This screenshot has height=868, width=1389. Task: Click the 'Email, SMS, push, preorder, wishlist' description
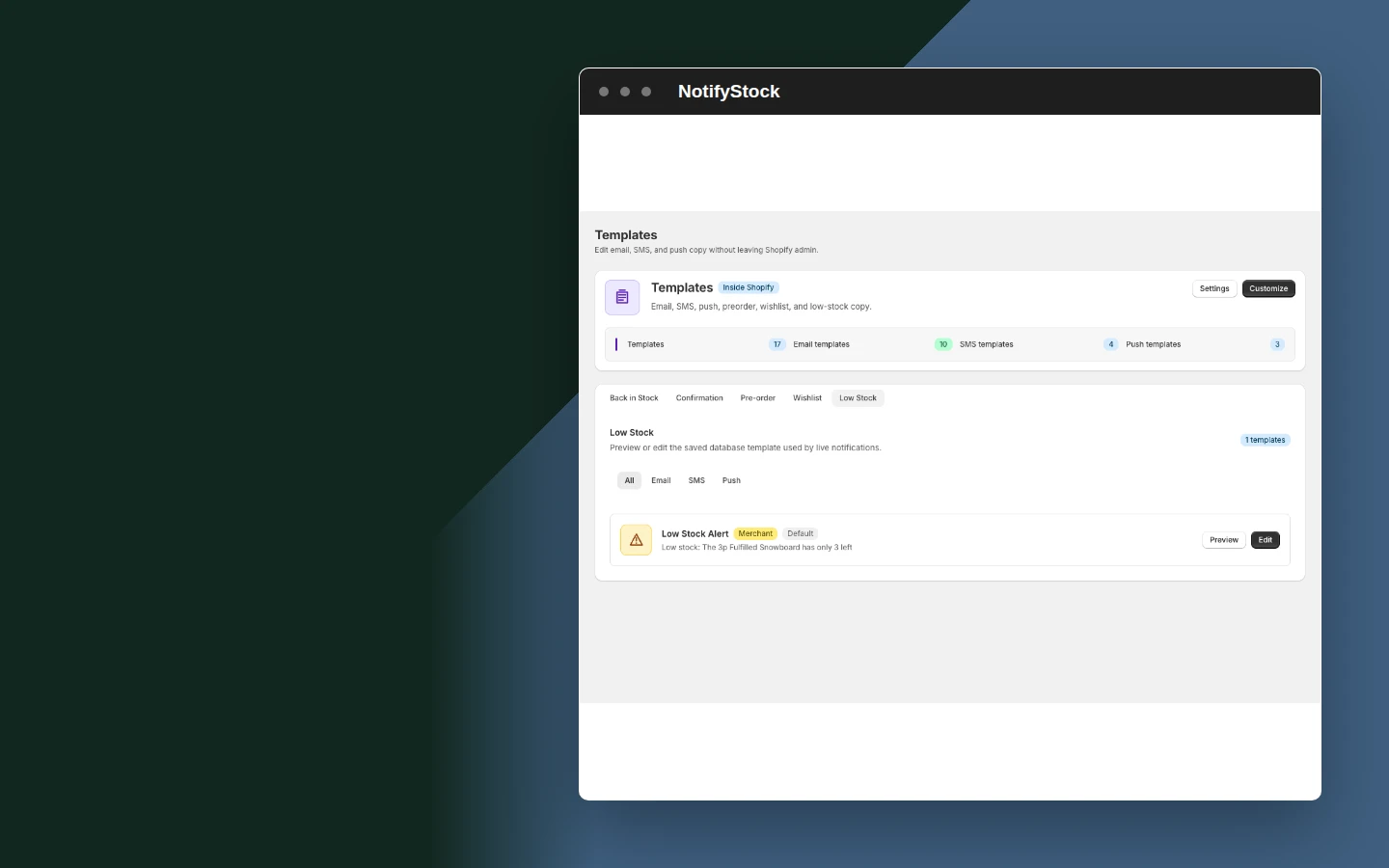761,307
